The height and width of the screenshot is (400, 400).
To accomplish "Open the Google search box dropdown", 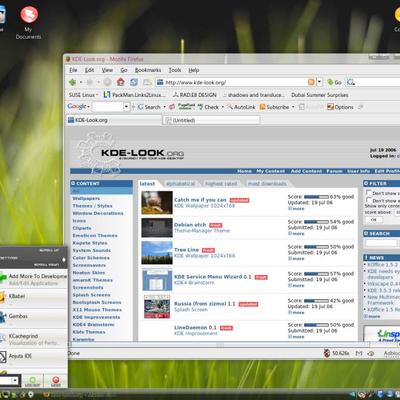I will pyautogui.click(x=126, y=107).
